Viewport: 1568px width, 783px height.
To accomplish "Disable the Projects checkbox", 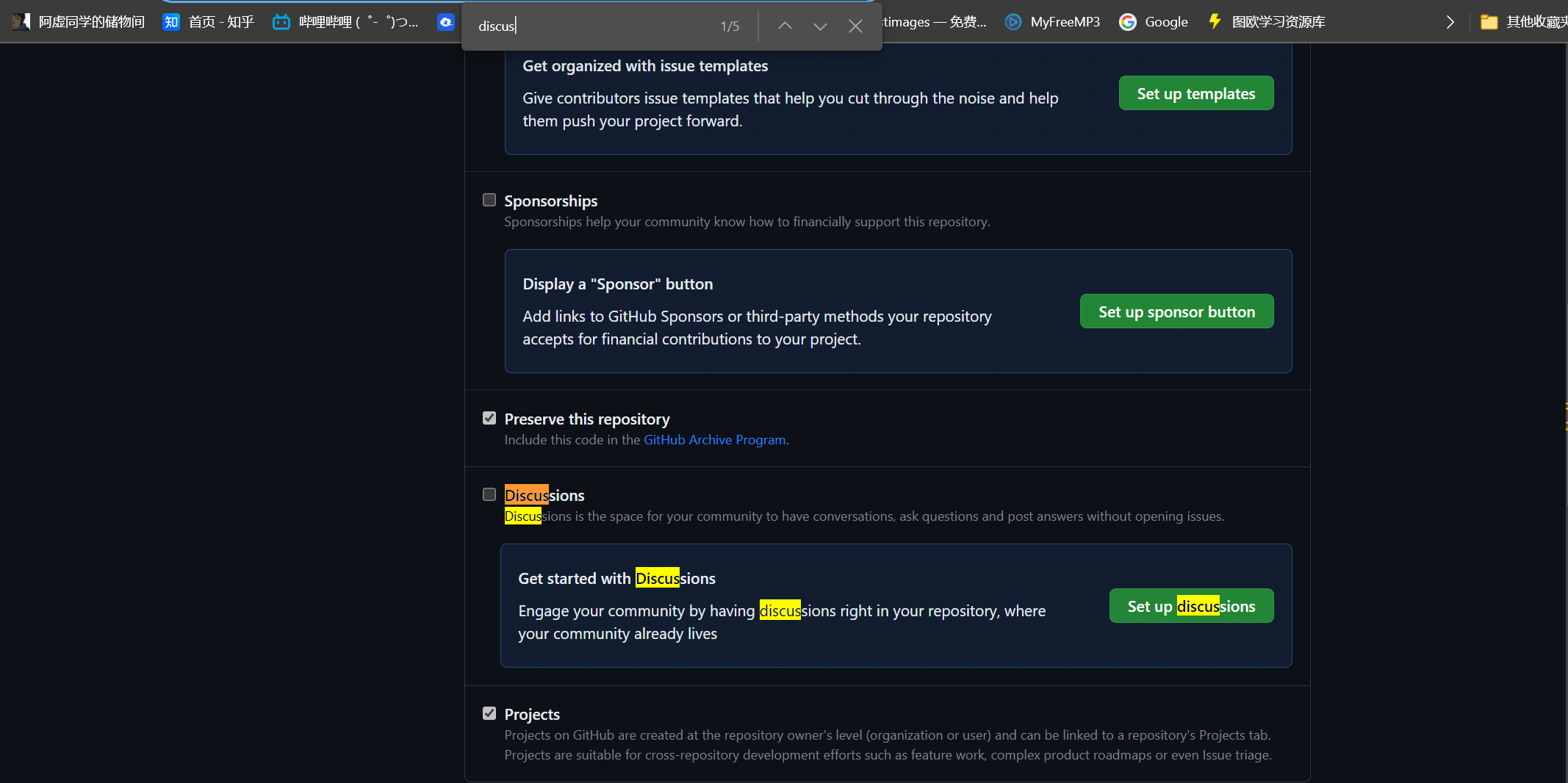I will [x=489, y=714].
